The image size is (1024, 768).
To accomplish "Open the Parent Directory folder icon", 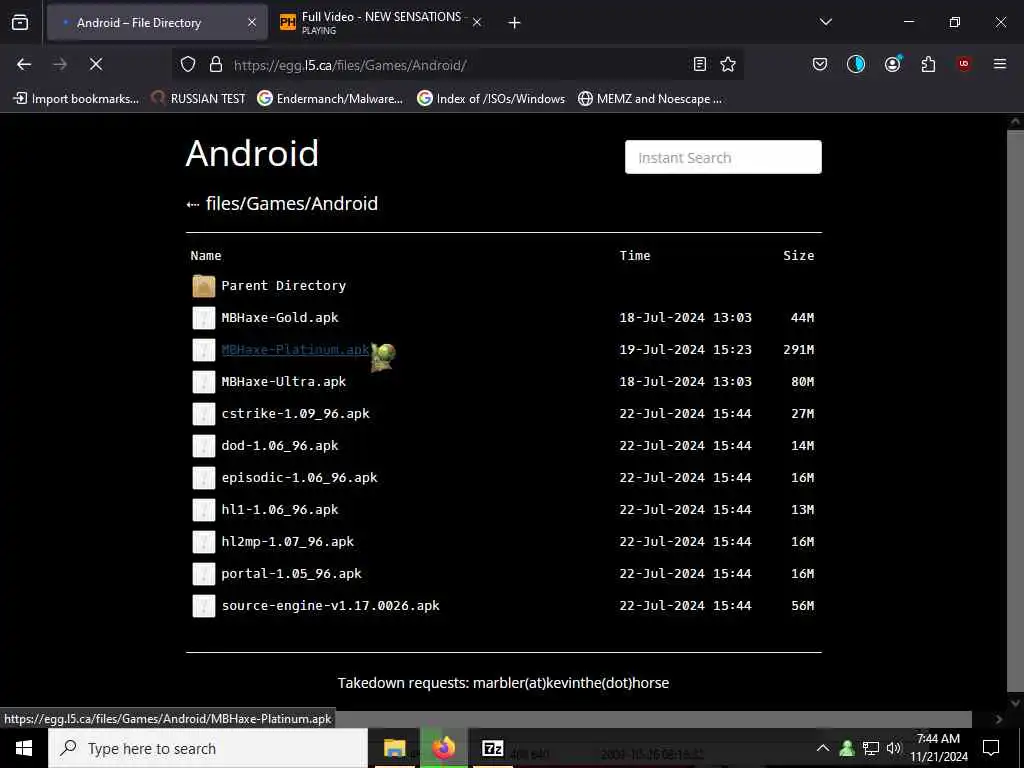I will click(204, 286).
